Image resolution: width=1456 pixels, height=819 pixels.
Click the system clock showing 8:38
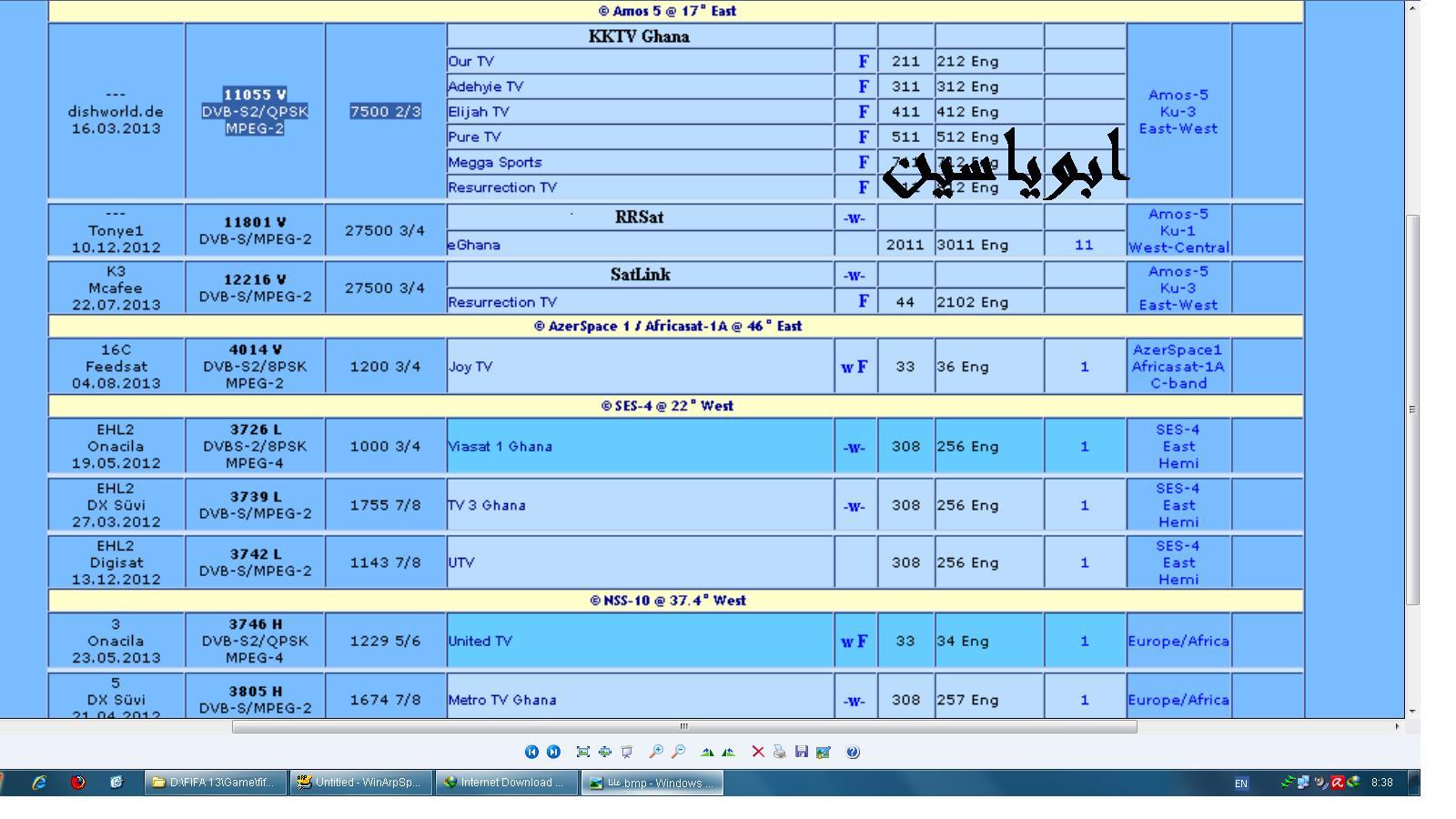[x=1381, y=783]
